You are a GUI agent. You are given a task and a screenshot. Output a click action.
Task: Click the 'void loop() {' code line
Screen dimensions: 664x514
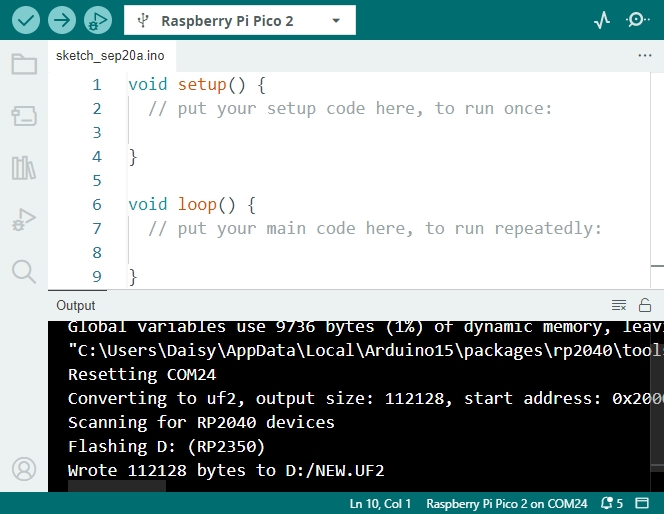coord(192,205)
